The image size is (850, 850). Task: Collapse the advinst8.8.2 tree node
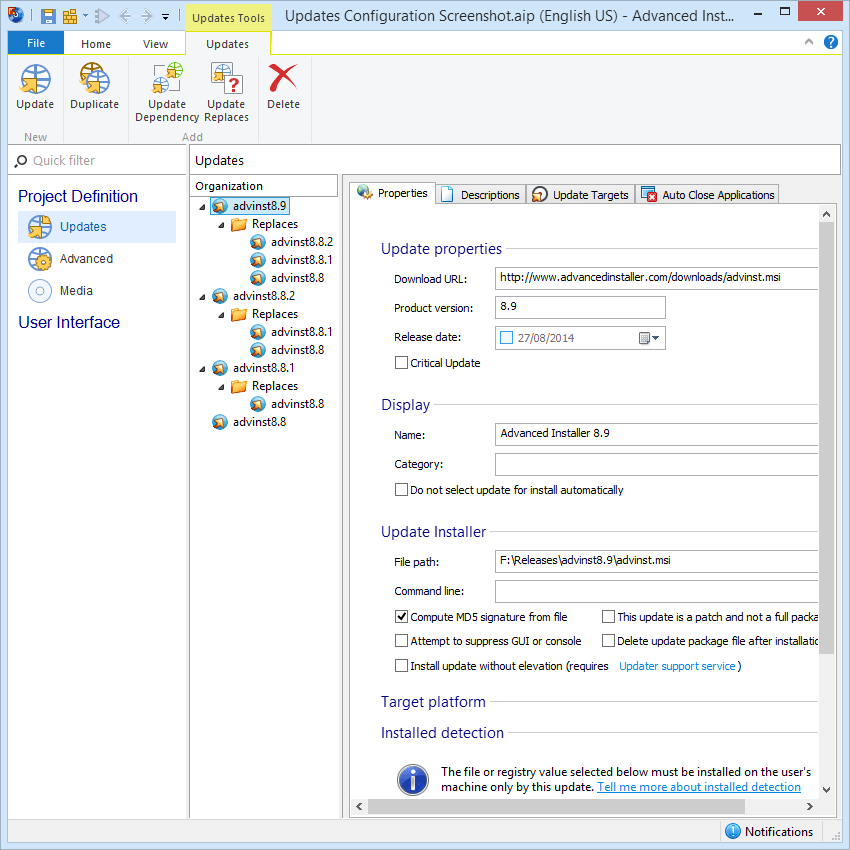click(x=202, y=297)
